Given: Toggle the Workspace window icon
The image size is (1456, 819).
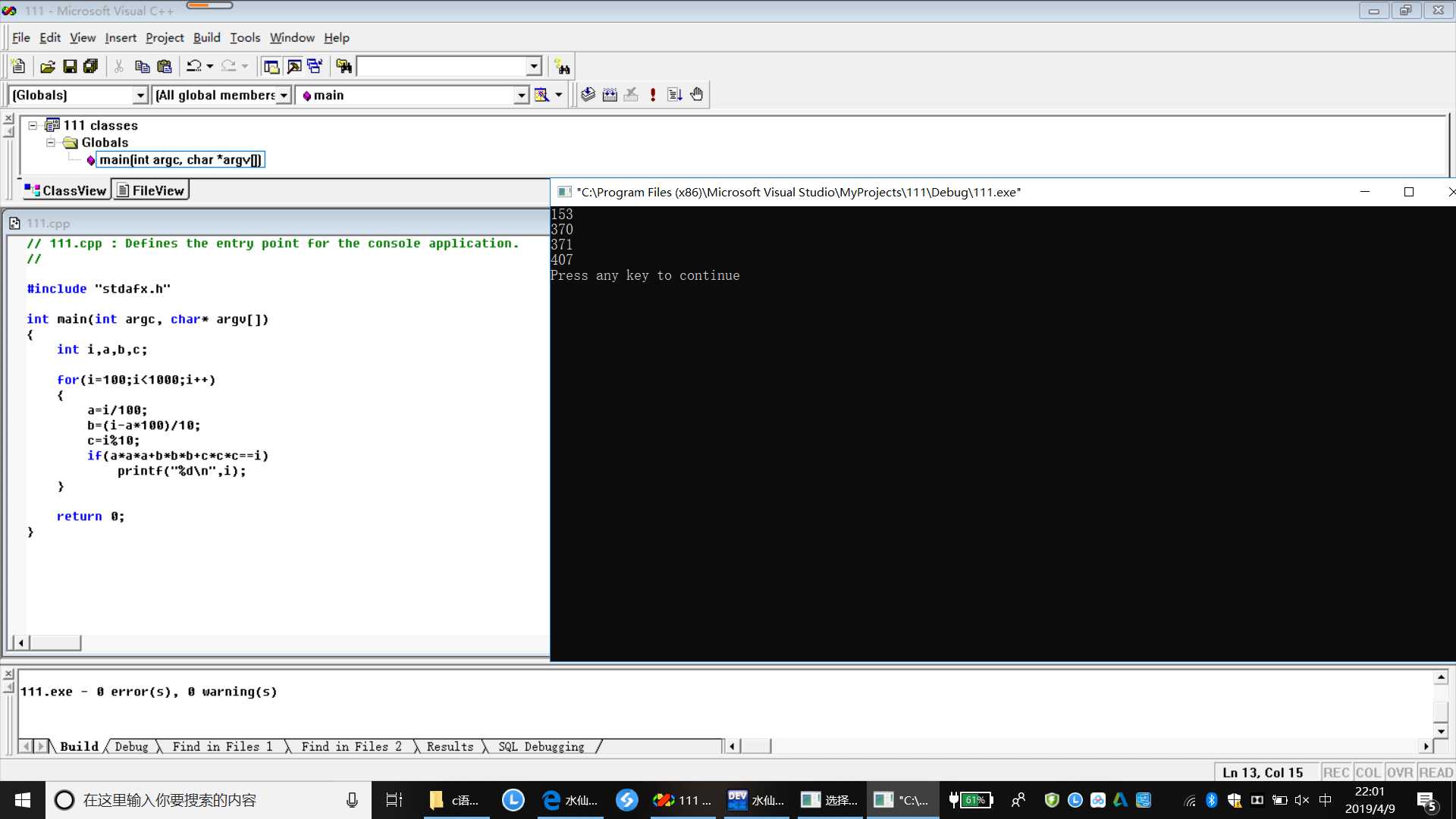Looking at the screenshot, I should tap(271, 67).
